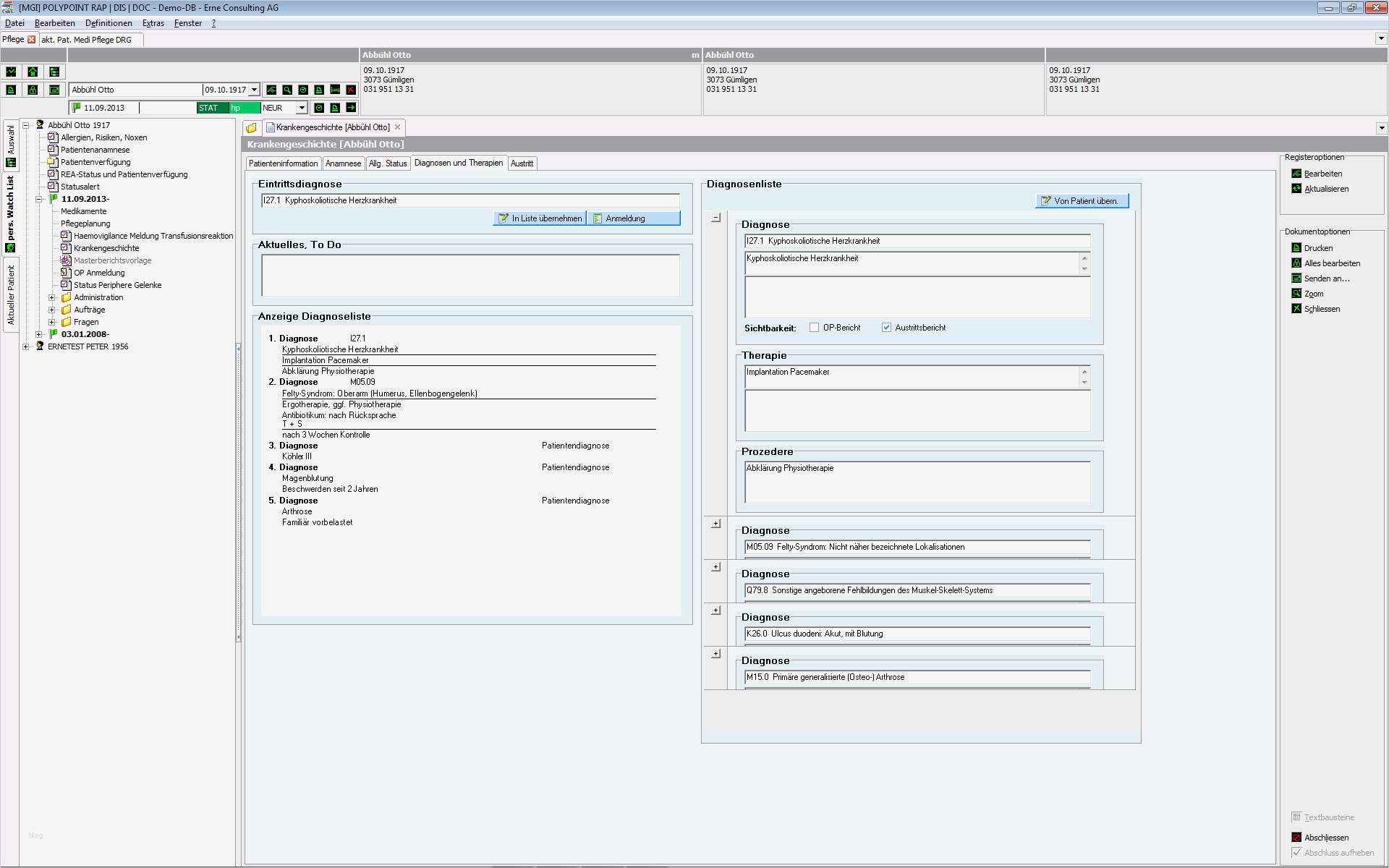Click the bed icon in the patient toolbar
Image resolution: width=1389 pixels, height=868 pixels.
(x=335, y=90)
